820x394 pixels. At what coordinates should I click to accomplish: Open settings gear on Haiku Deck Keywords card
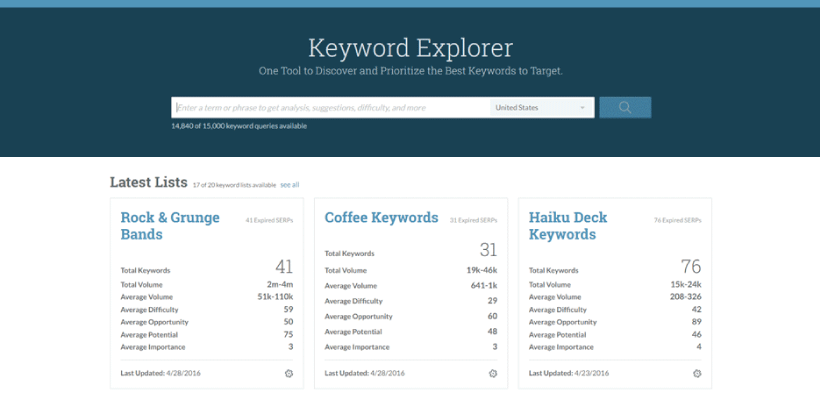(697, 374)
